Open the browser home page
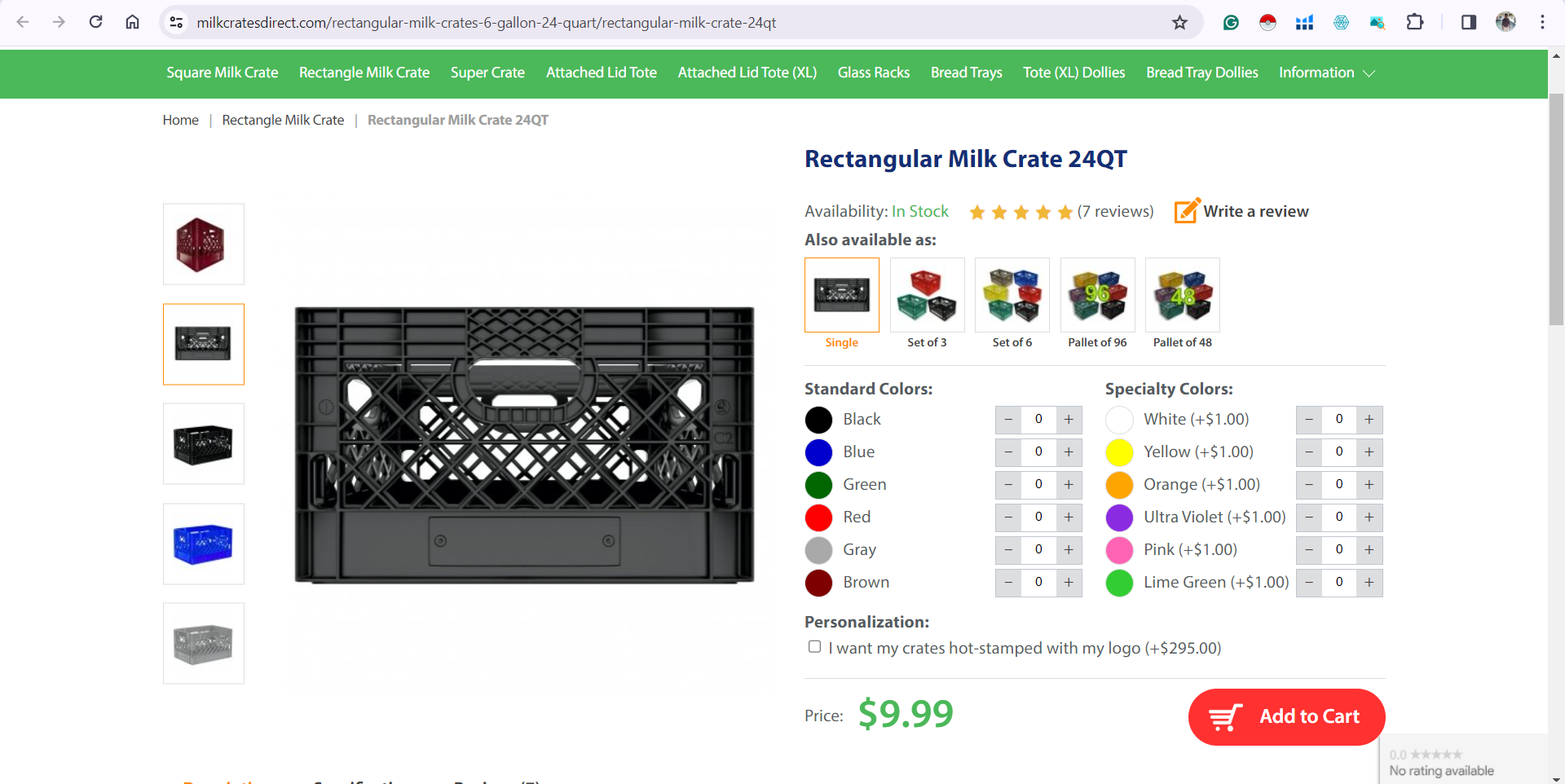 [x=132, y=22]
